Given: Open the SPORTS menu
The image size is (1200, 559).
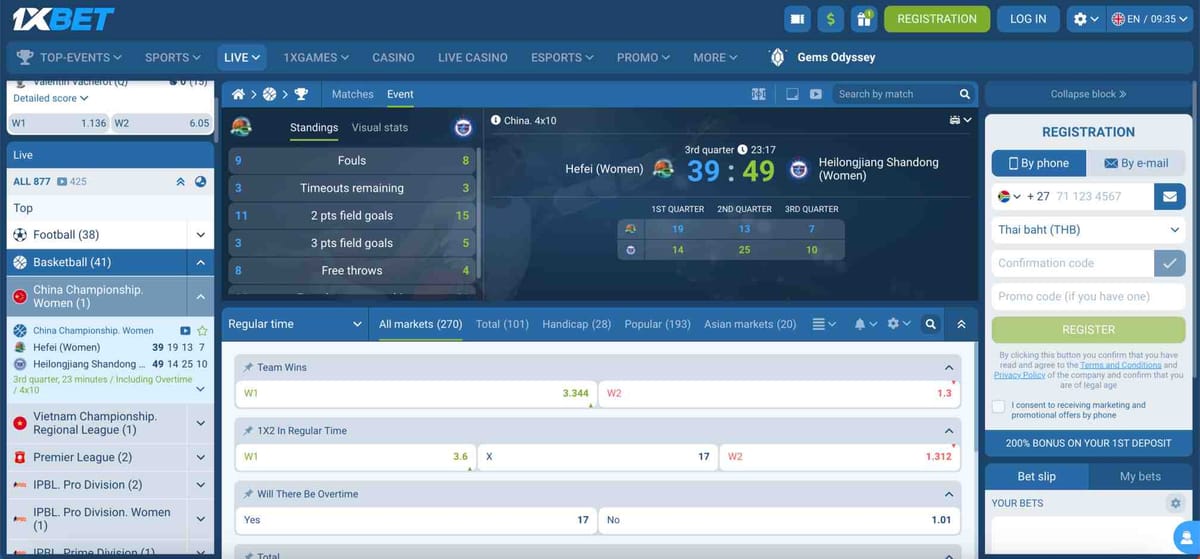Looking at the screenshot, I should [x=172, y=57].
